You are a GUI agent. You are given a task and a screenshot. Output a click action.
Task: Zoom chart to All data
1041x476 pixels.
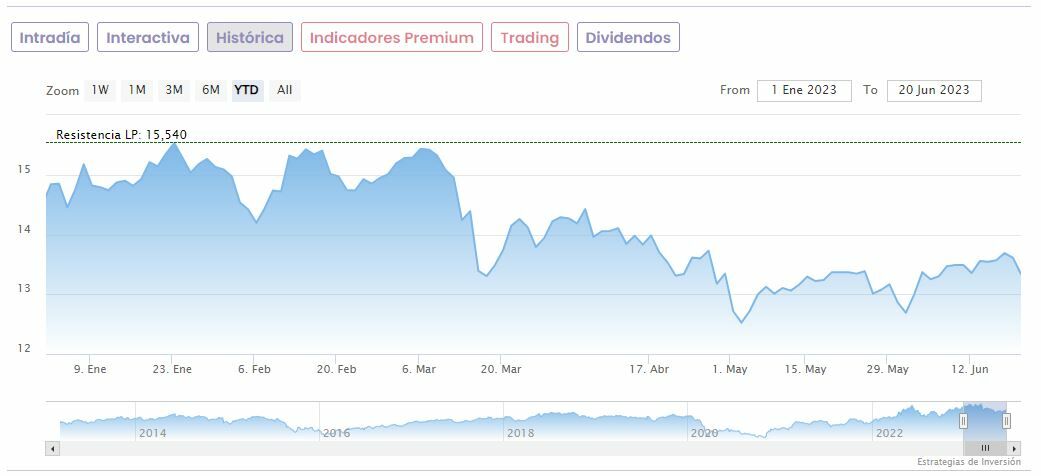(x=285, y=90)
